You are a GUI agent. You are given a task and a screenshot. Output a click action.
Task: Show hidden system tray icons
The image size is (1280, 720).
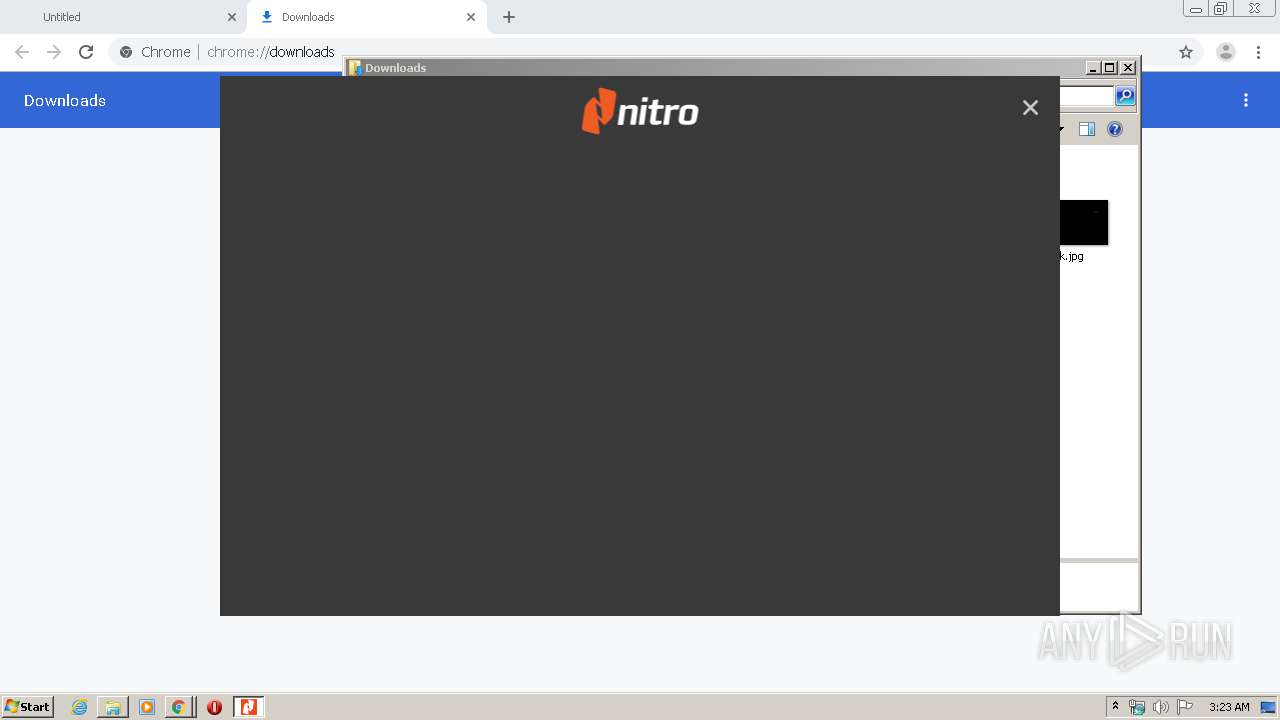click(x=1115, y=707)
